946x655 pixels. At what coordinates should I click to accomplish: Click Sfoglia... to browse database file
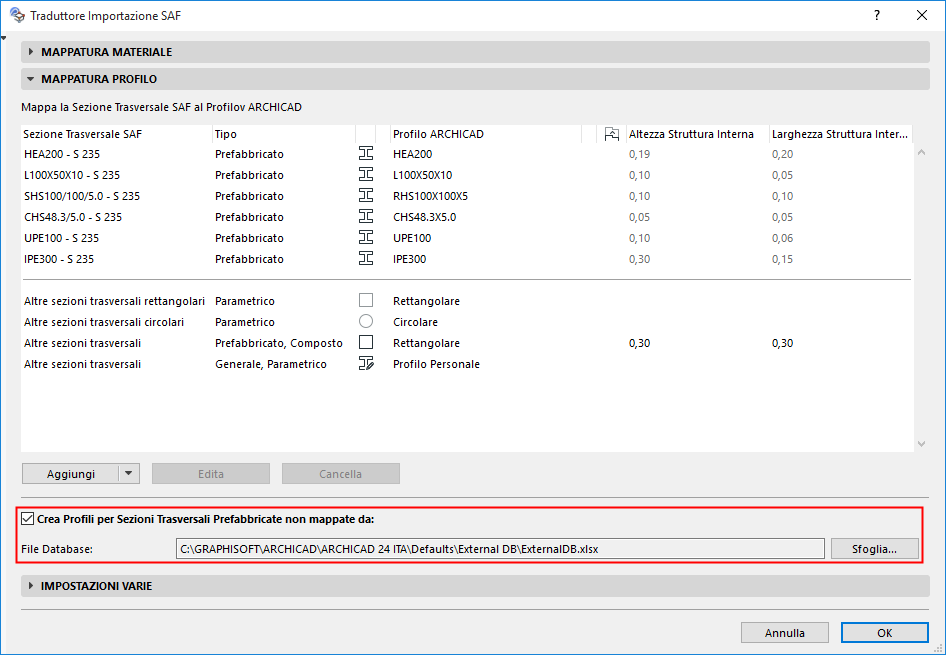[874, 549]
